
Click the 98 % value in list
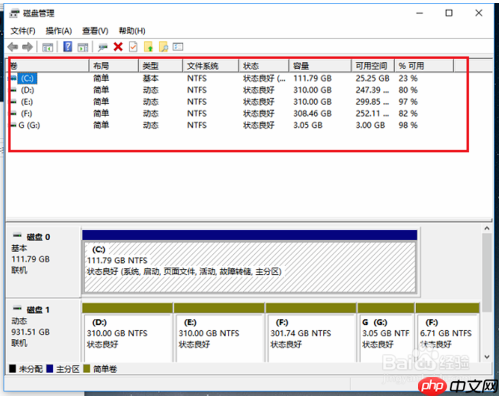pos(408,125)
